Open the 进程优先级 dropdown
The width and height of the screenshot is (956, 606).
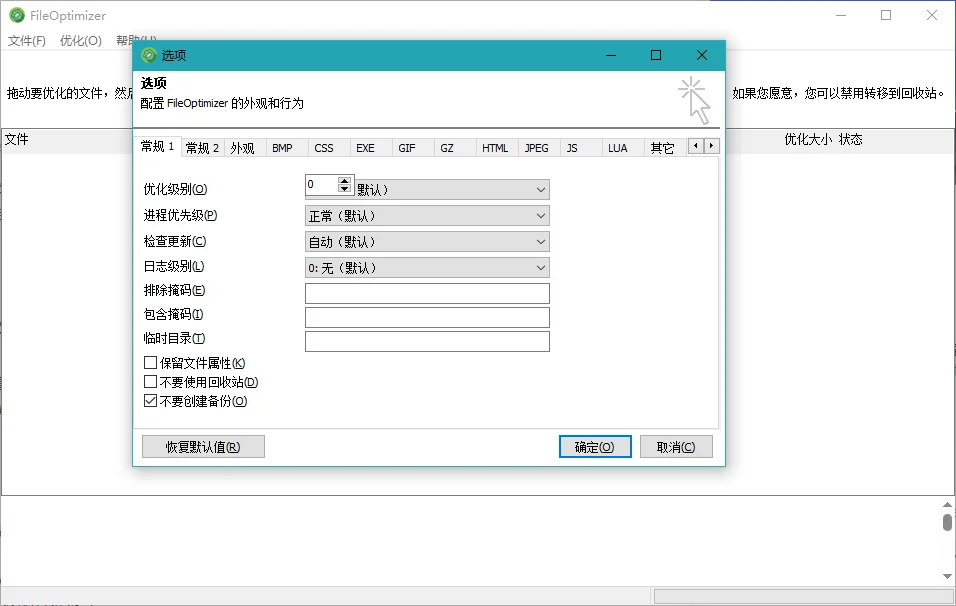427,216
